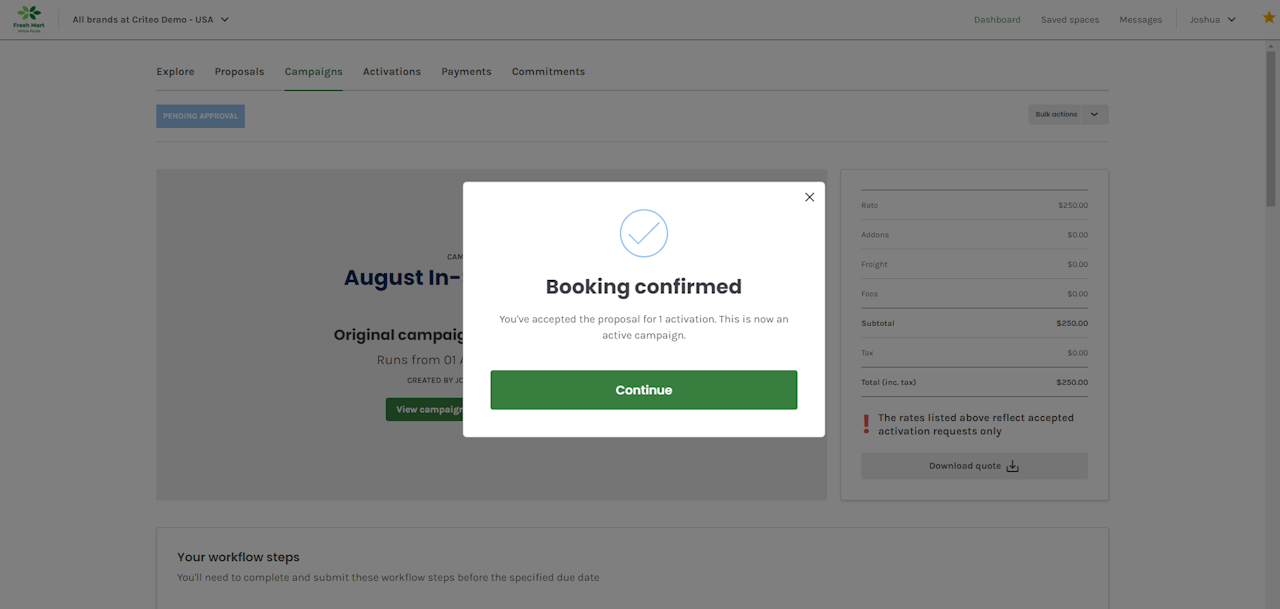The width and height of the screenshot is (1280, 609).
Task: Open the Dashboard link
Action: (x=997, y=19)
